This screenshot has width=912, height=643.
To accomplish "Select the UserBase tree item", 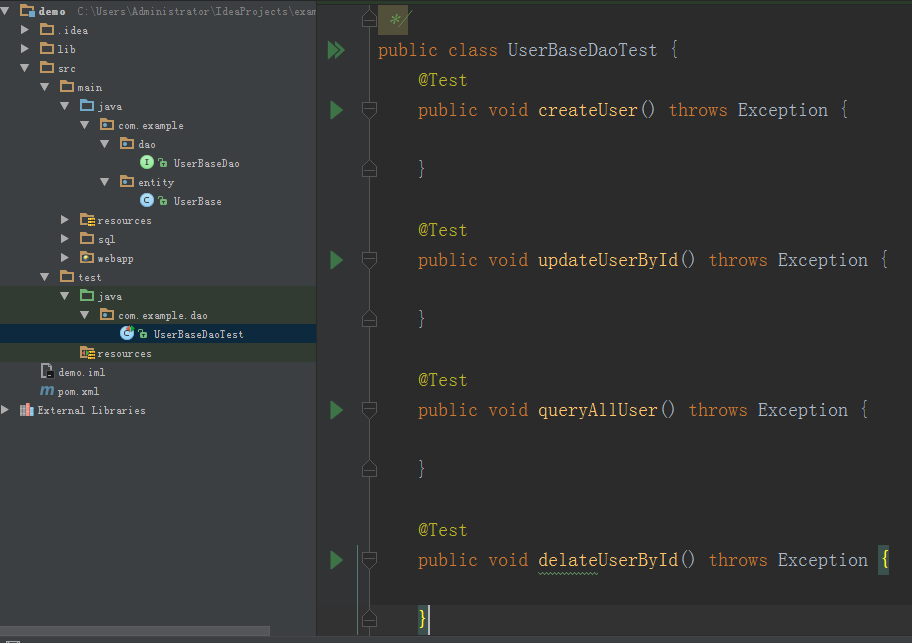I will click(197, 201).
